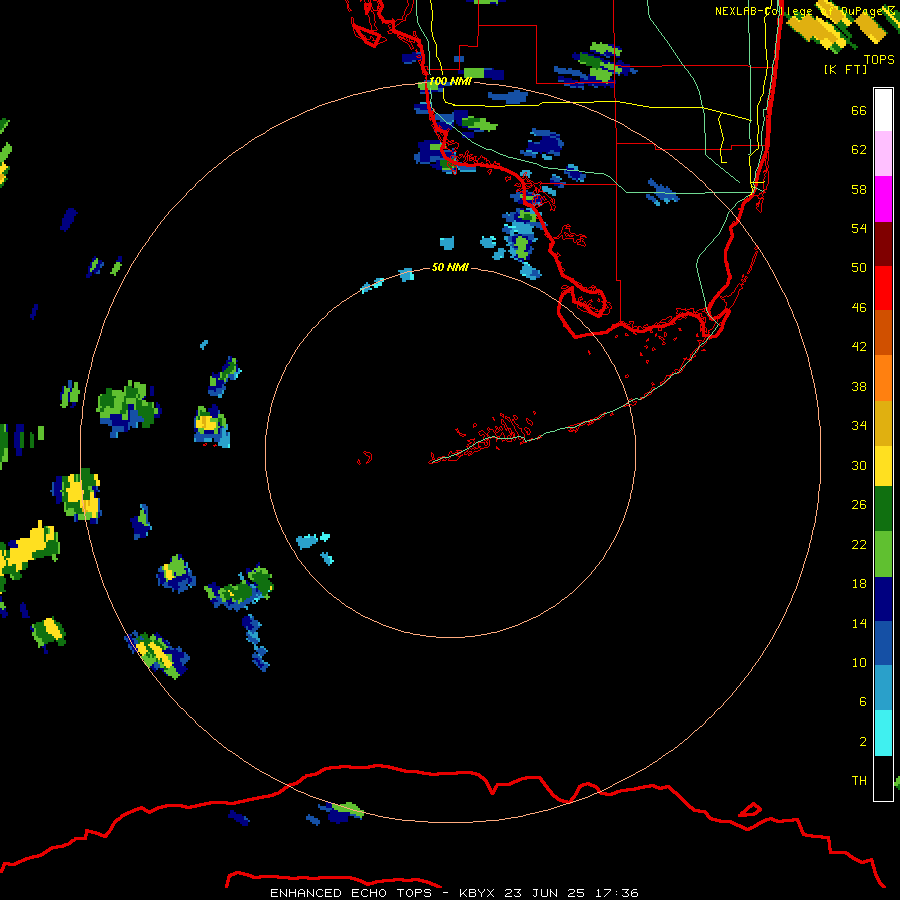Screen dimensions: 900x900
Task: Click the 30 value on the legend
Action: (x=859, y=465)
